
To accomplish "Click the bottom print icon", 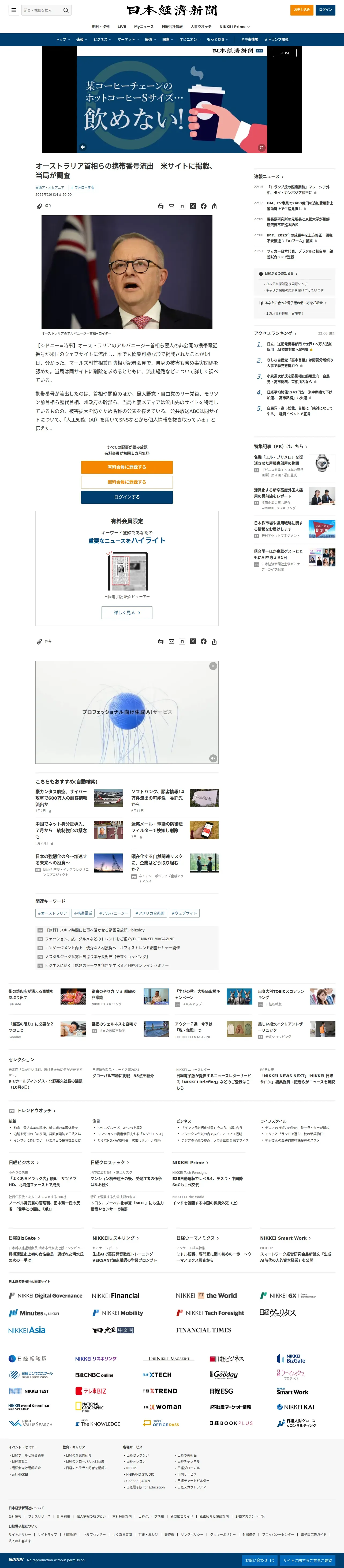I will click(161, 642).
